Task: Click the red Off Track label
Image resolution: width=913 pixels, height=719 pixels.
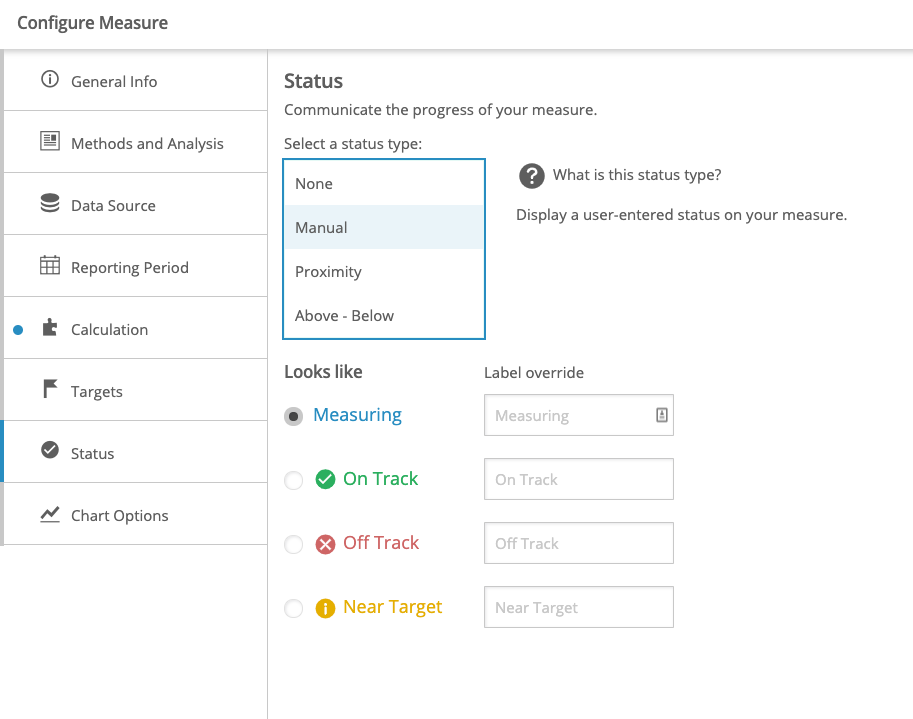Action: pos(381,543)
